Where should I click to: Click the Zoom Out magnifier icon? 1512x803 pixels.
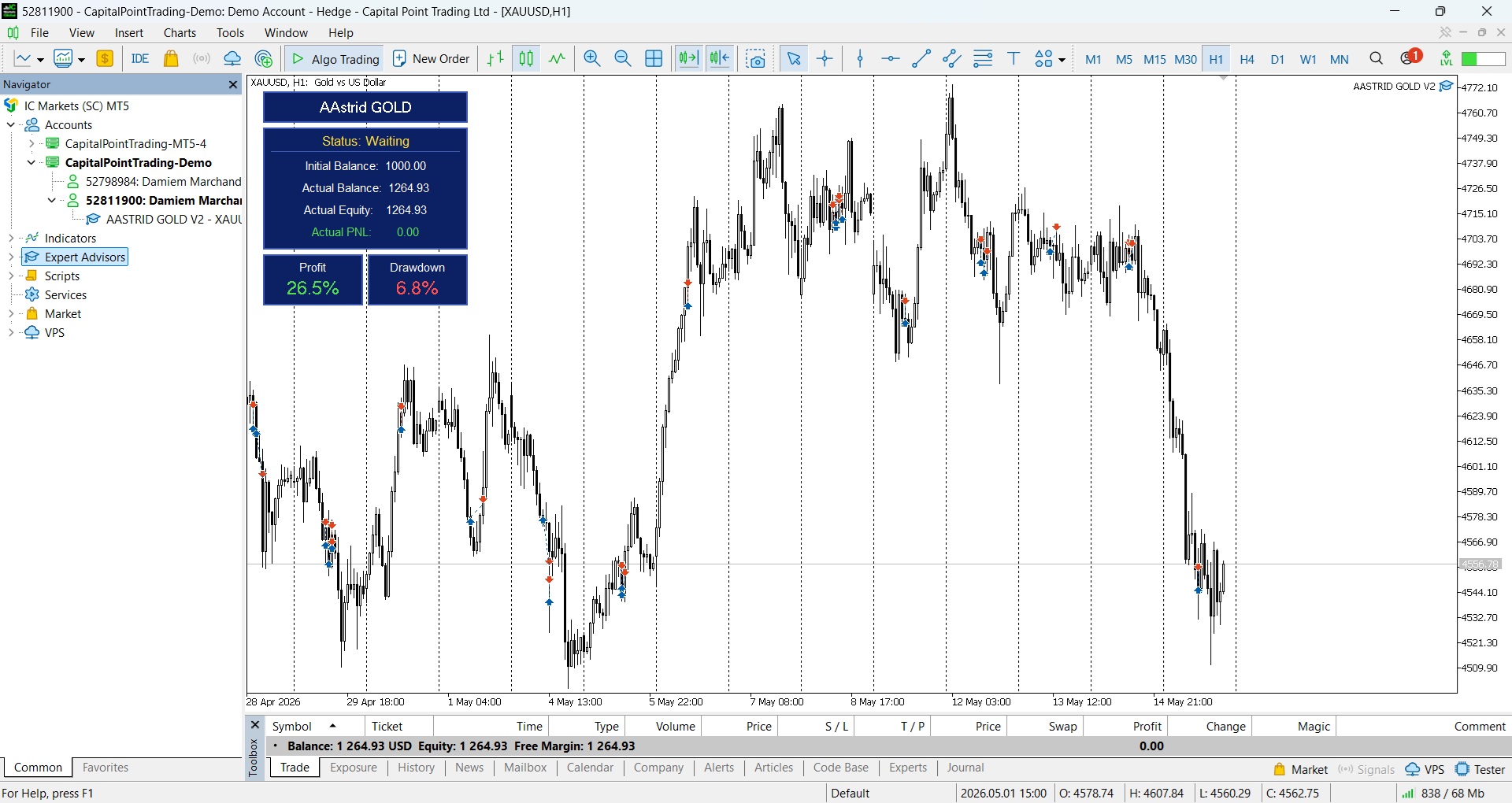(623, 59)
